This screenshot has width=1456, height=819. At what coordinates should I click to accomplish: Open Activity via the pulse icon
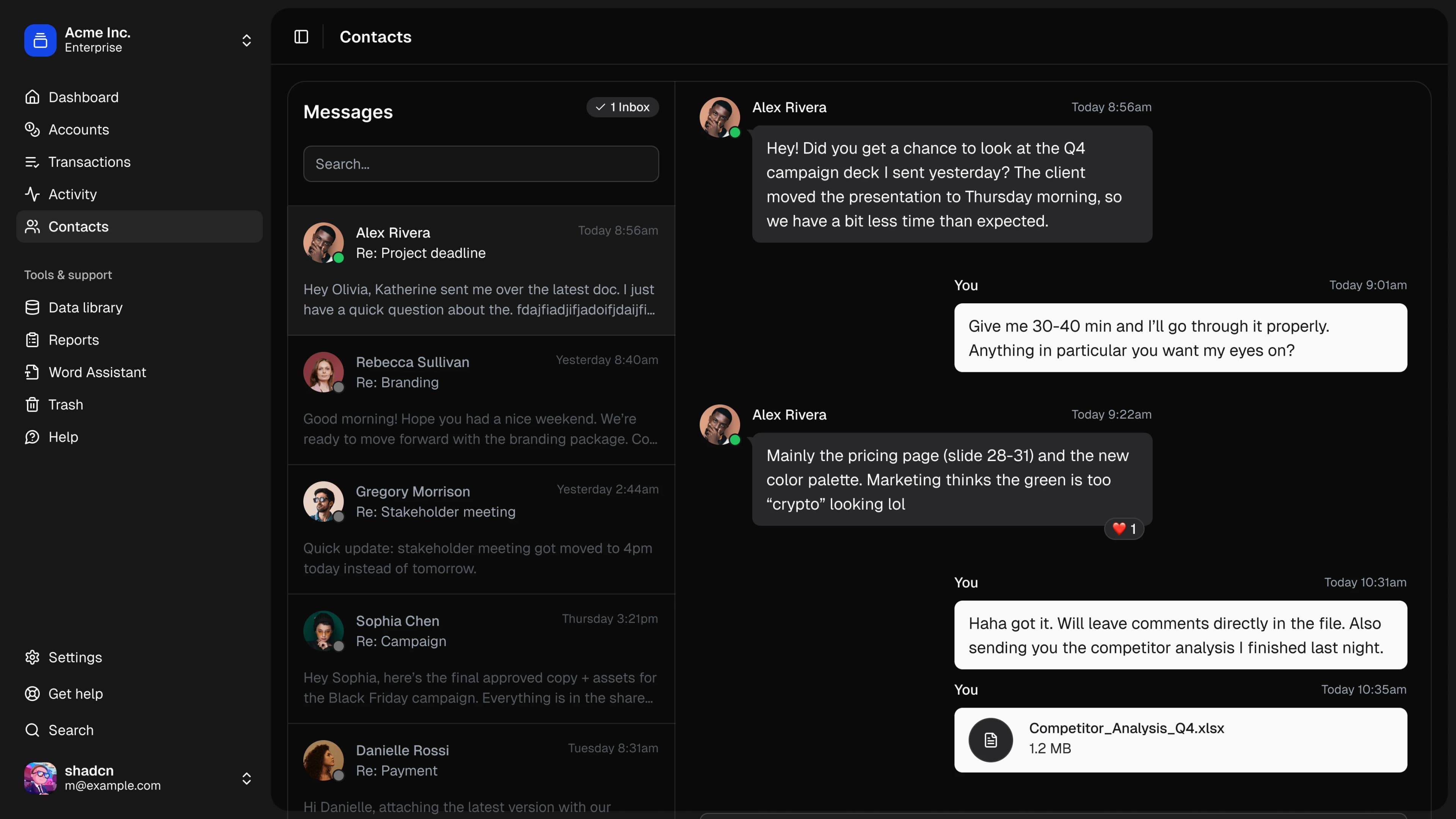[x=32, y=194]
